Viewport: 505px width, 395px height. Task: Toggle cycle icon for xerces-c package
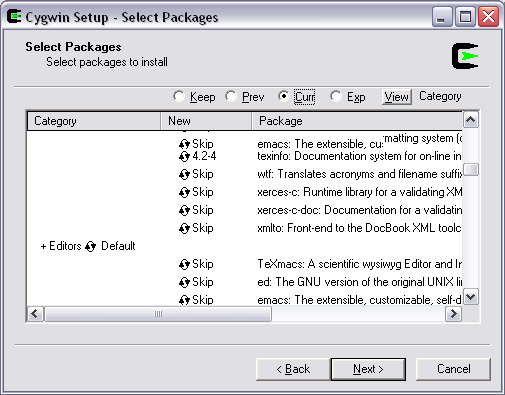point(184,192)
